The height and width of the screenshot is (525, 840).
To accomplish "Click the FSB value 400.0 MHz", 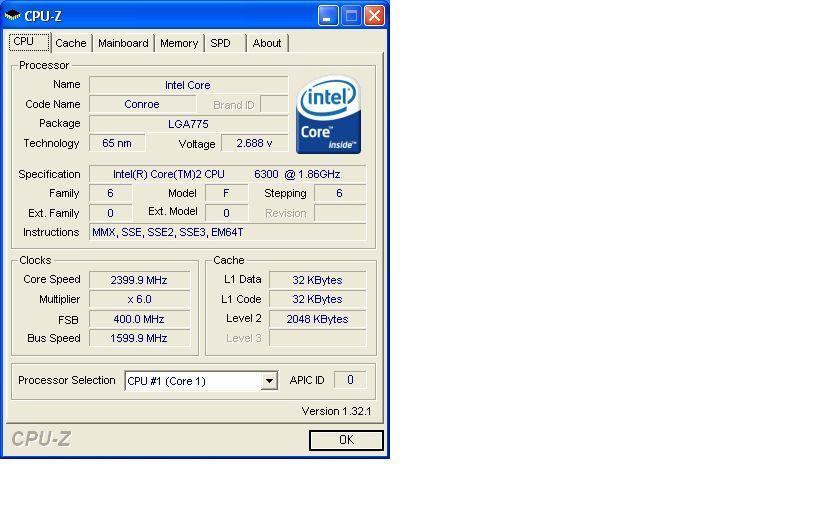I will coord(139,319).
